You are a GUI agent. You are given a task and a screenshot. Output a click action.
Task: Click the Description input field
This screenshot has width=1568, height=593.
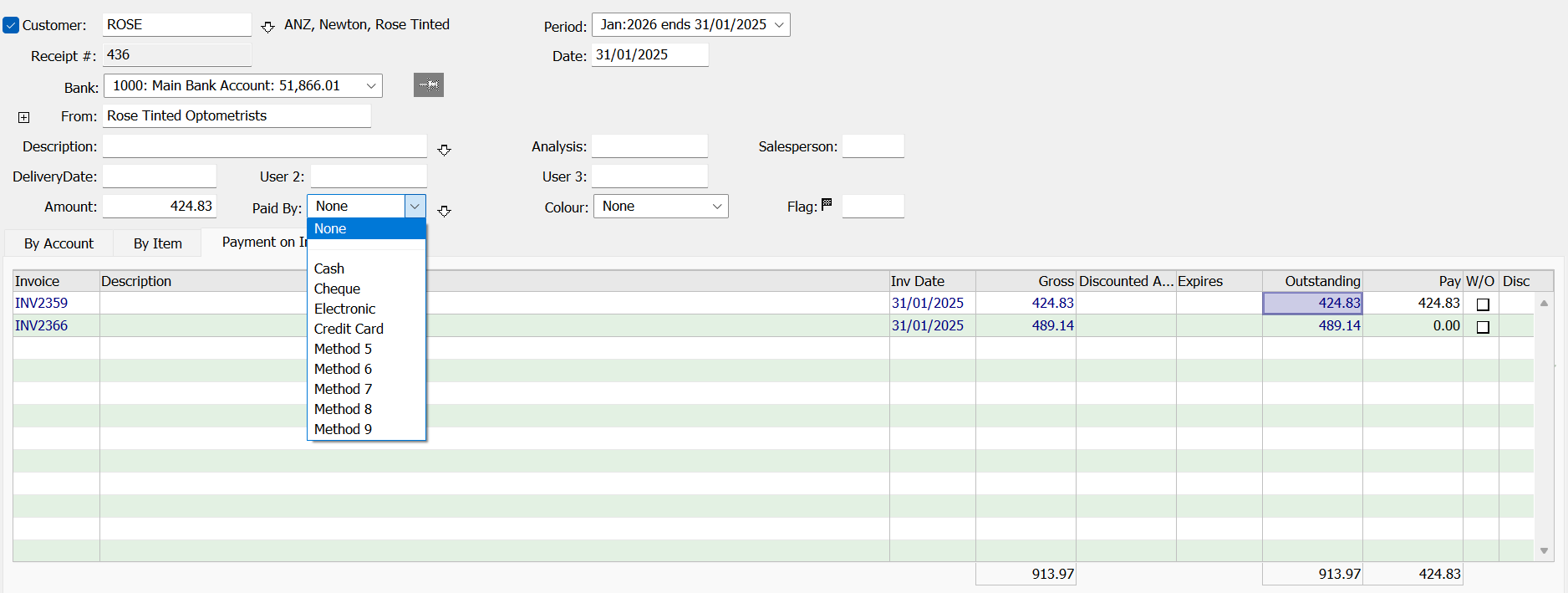264,146
